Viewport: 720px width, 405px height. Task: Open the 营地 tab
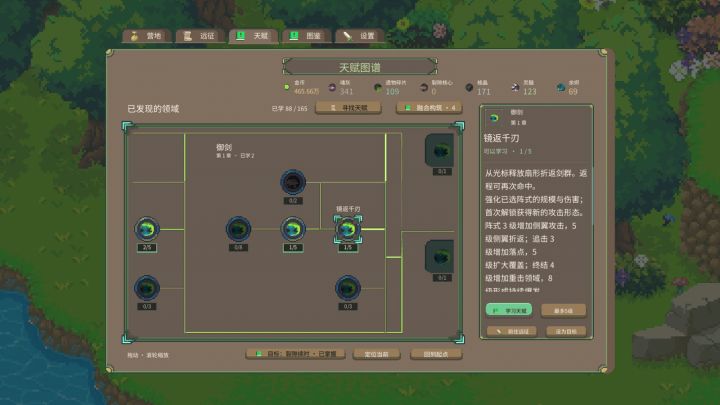tap(147, 36)
